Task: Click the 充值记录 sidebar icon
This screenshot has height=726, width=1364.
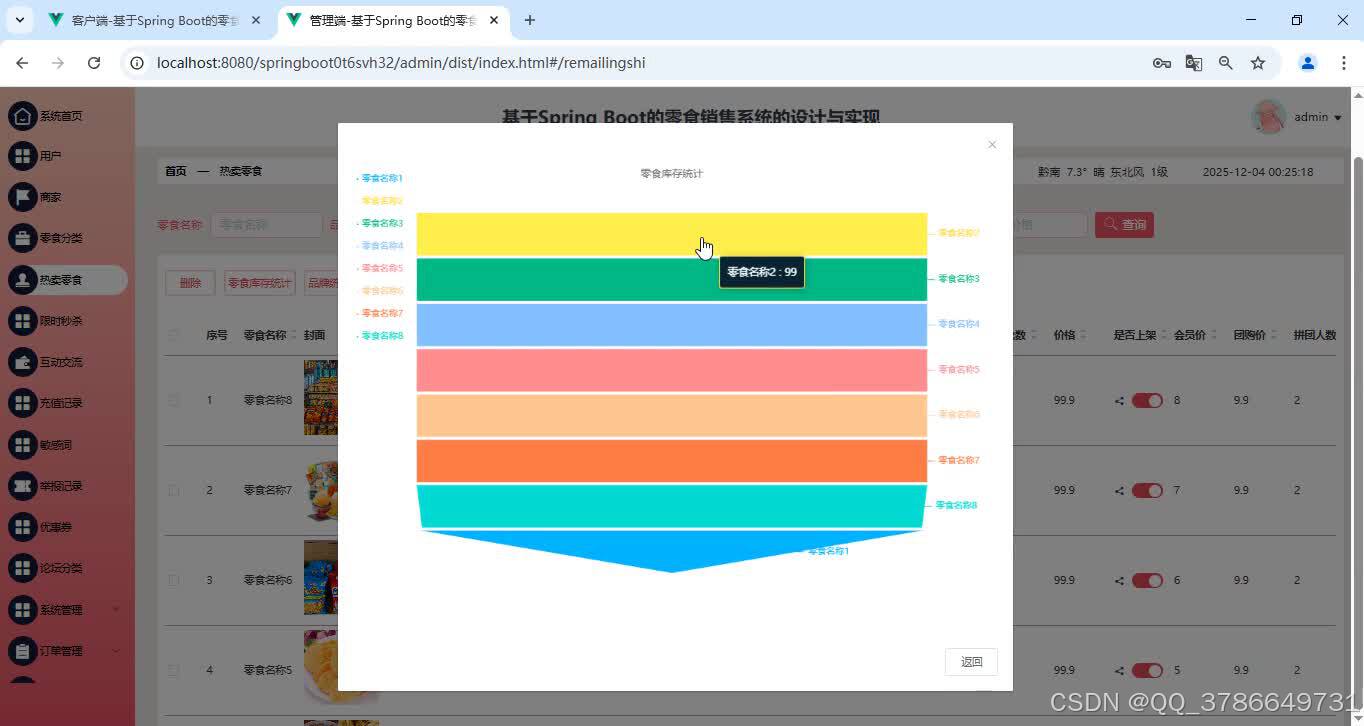Action: click(22, 404)
